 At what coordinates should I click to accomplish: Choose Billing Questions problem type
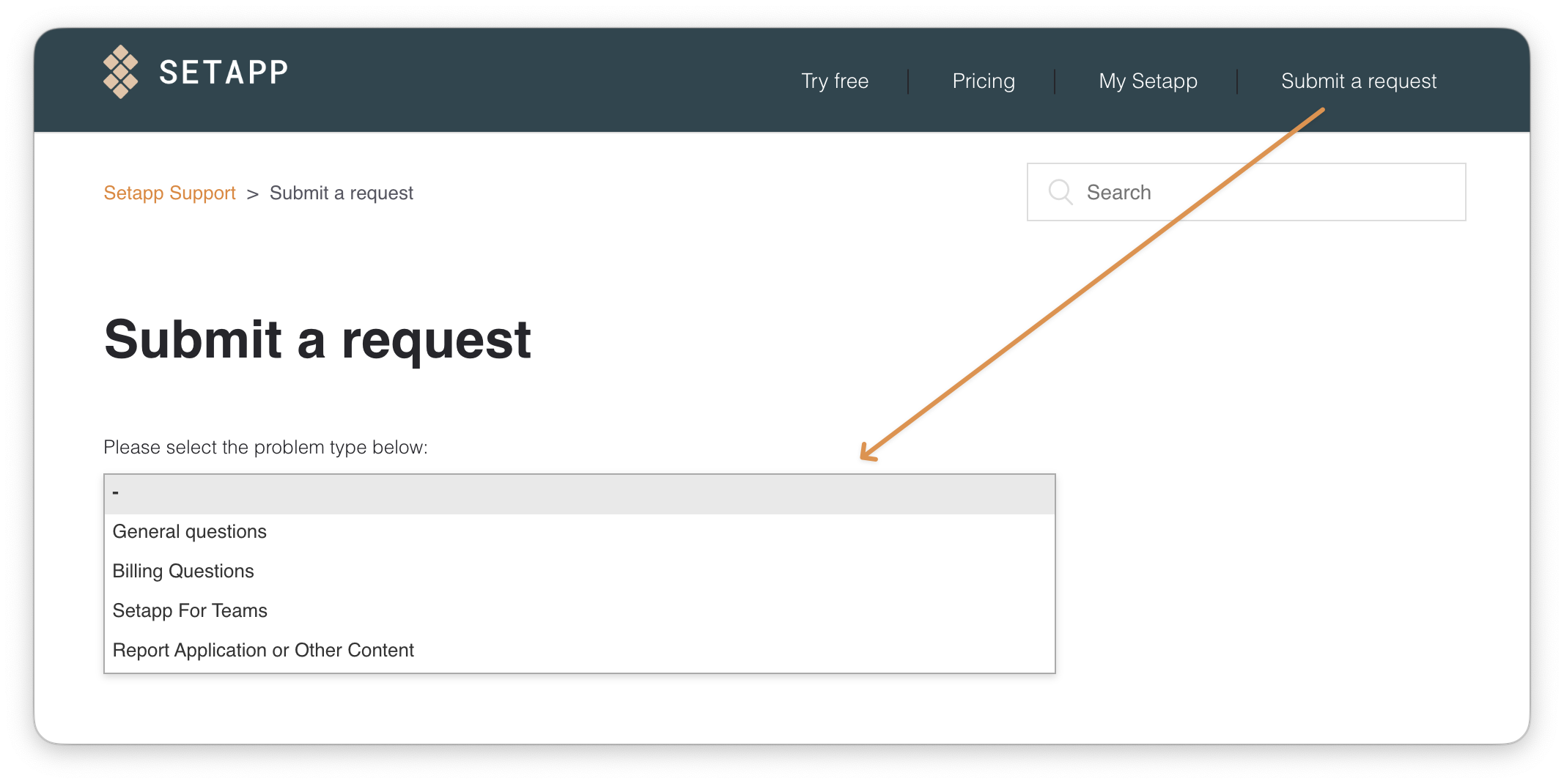[x=579, y=572]
